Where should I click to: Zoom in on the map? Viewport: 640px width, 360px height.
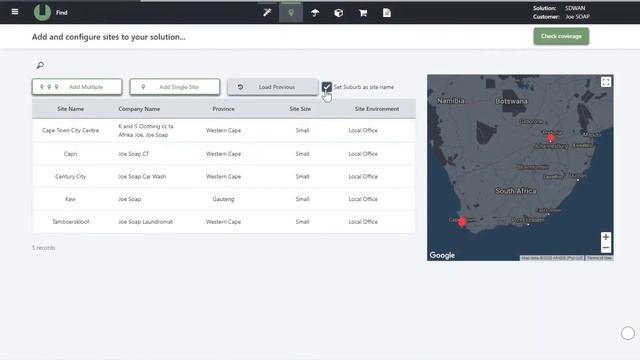(606, 237)
